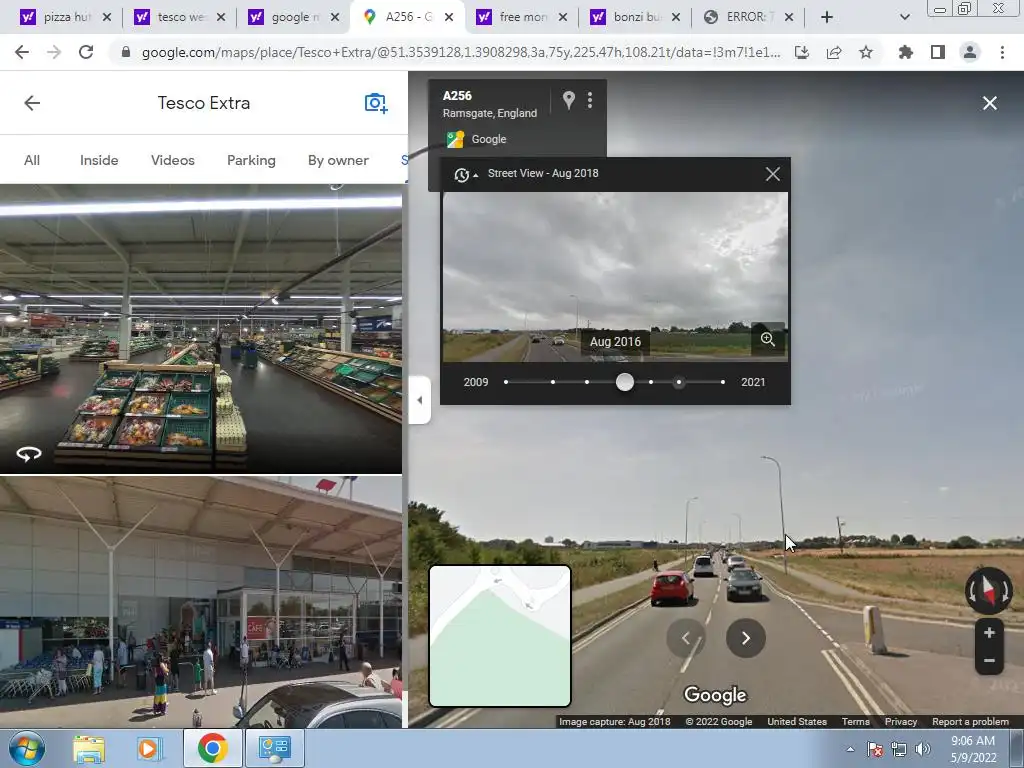Click the browser forward button
The image size is (1024, 768).
click(54, 52)
